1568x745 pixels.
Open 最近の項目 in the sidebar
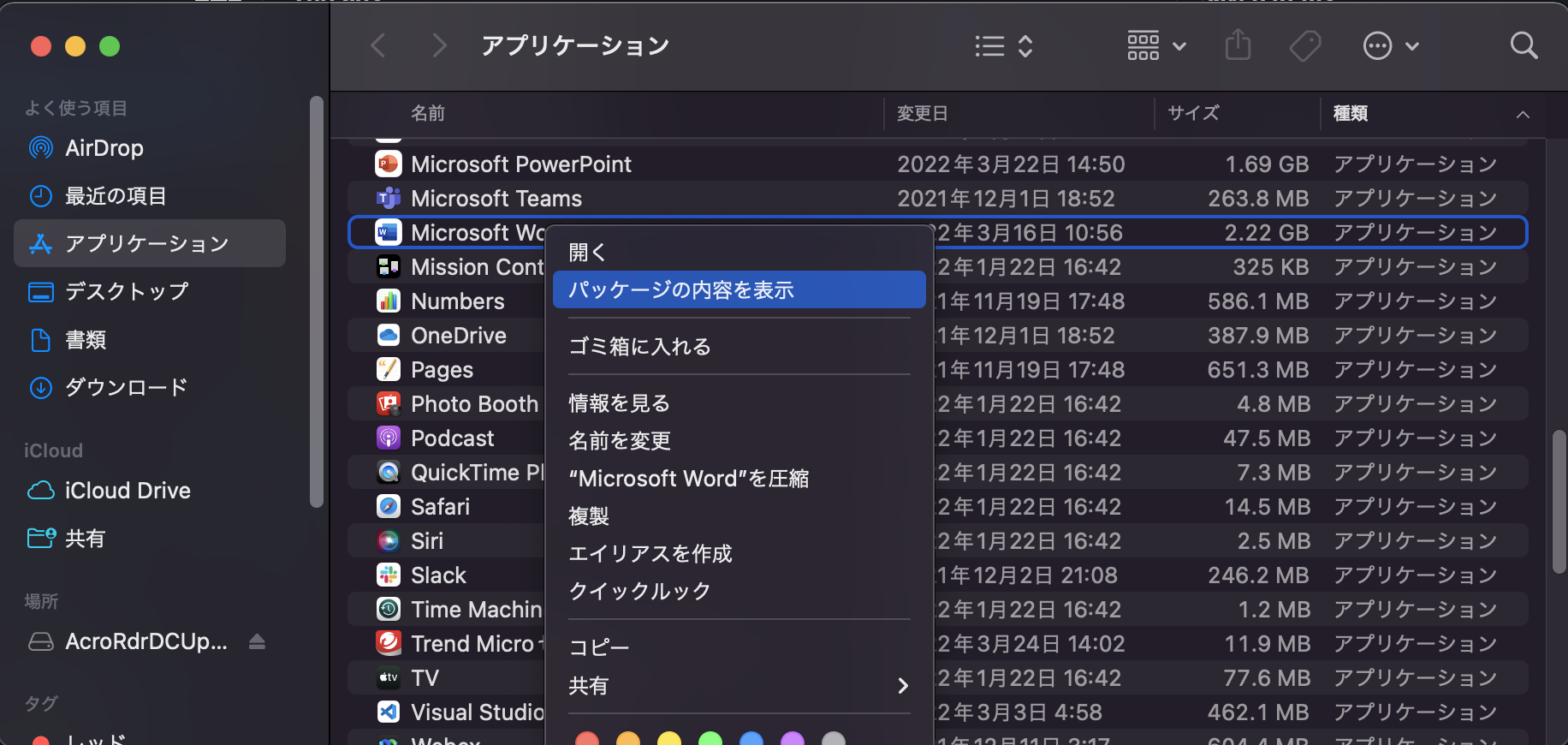pyautogui.click(x=150, y=196)
